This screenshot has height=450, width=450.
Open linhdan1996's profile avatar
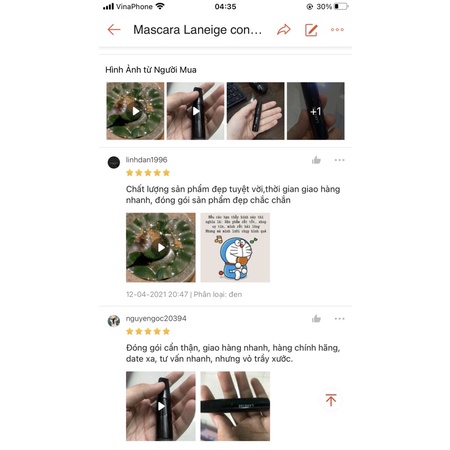point(114,162)
